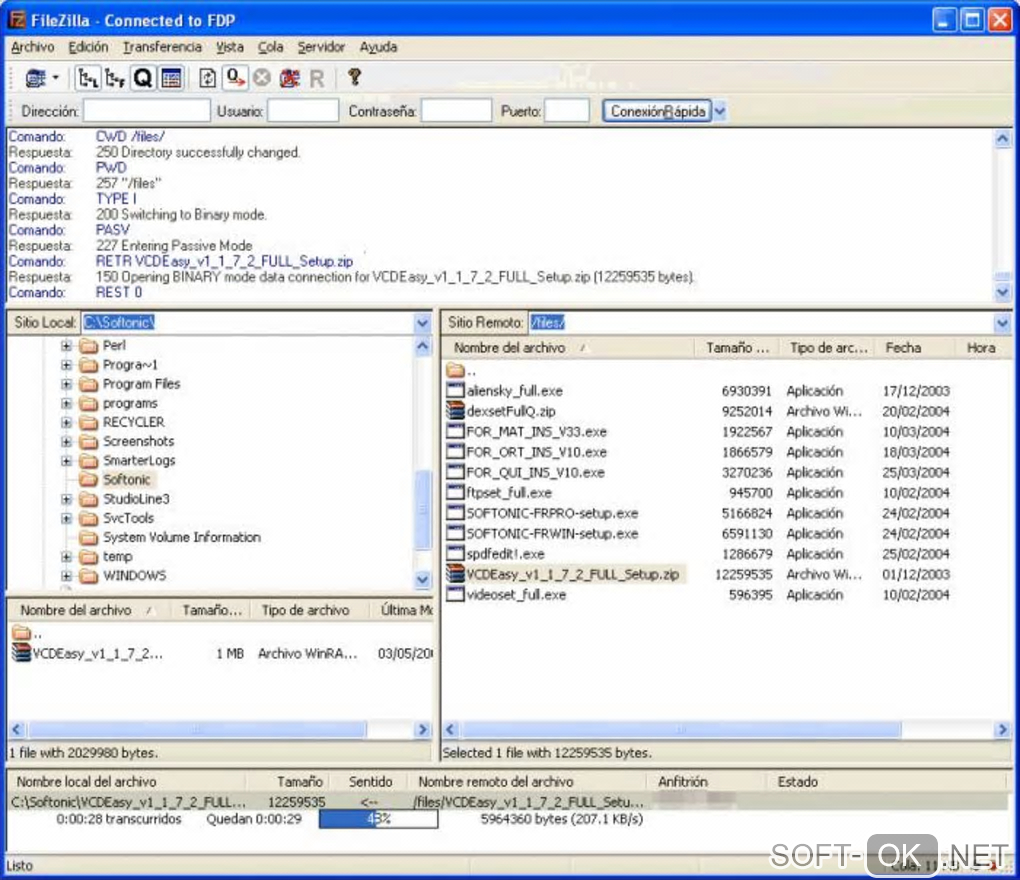Open the Site Manager icon
1020x880 pixels.
35,79
